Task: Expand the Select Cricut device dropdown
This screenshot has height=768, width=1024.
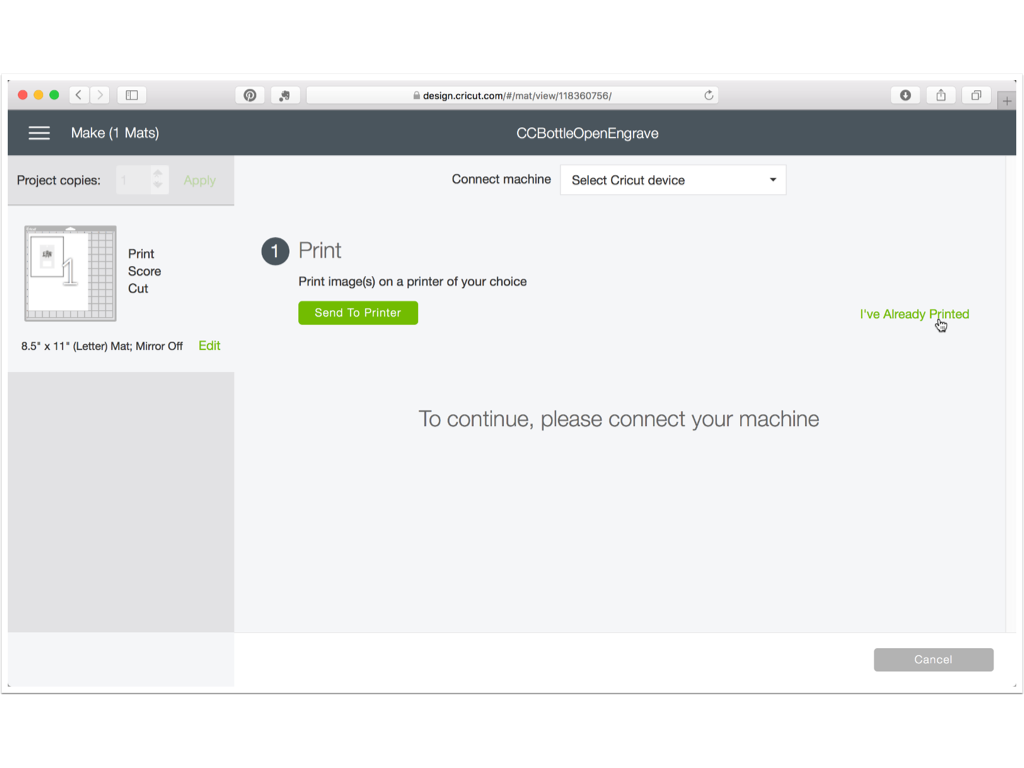Action: tap(673, 180)
